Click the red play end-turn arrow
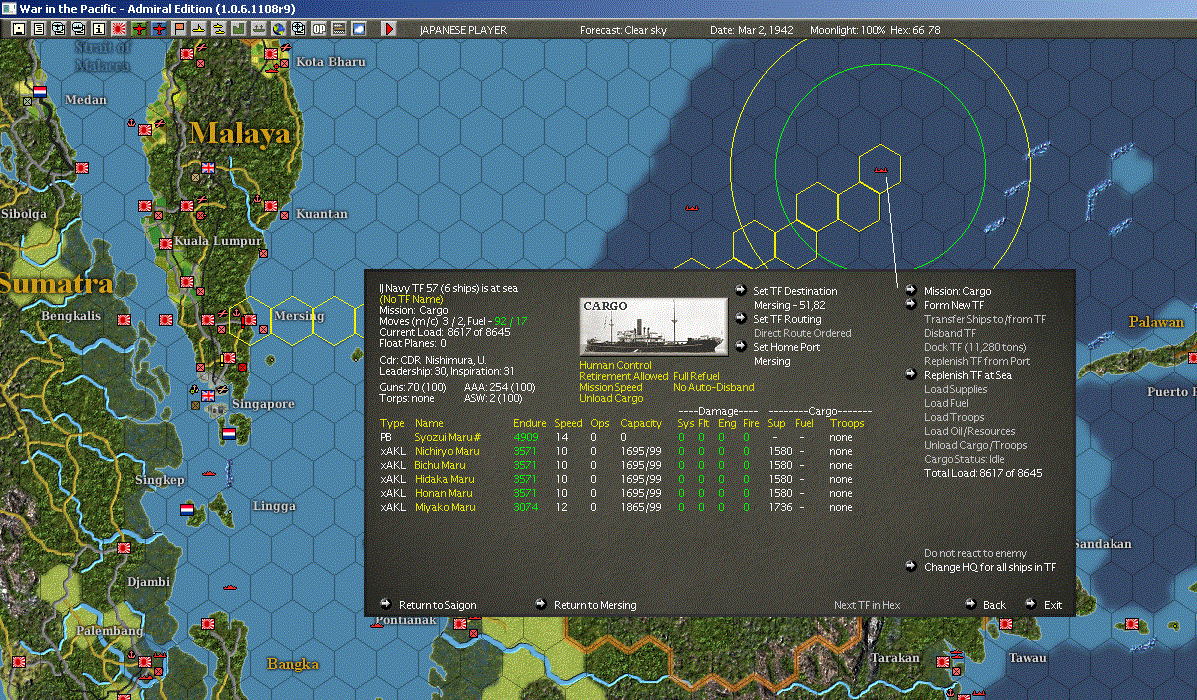 (389, 29)
